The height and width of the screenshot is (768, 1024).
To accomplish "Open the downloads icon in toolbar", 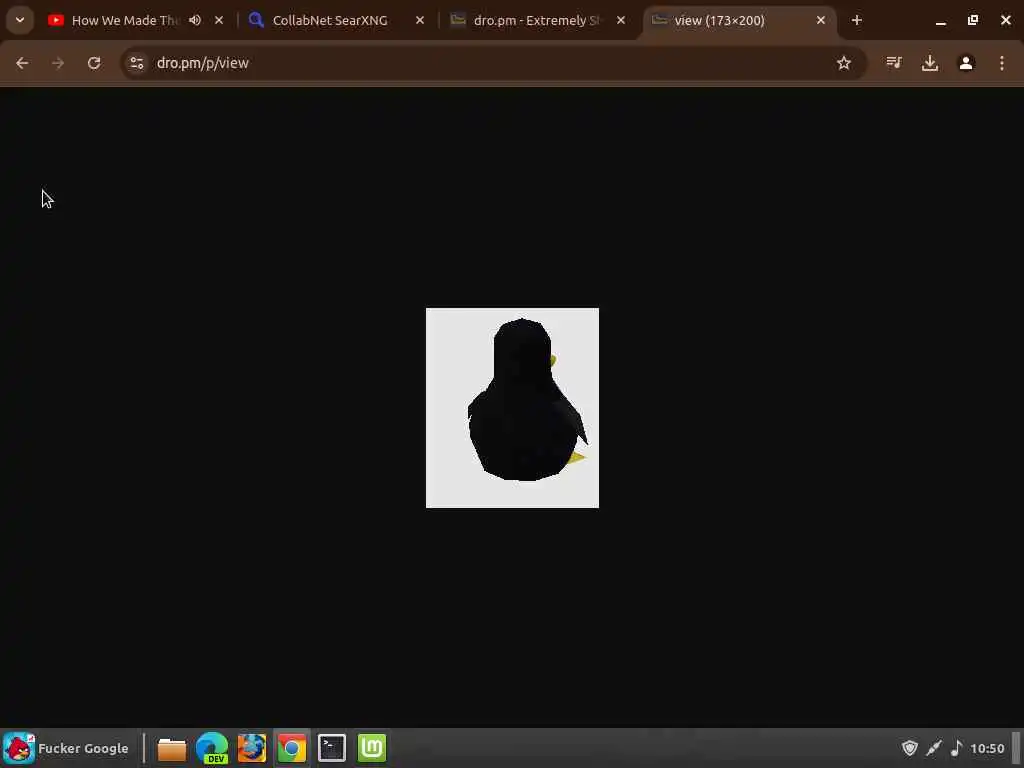I will [x=930, y=63].
